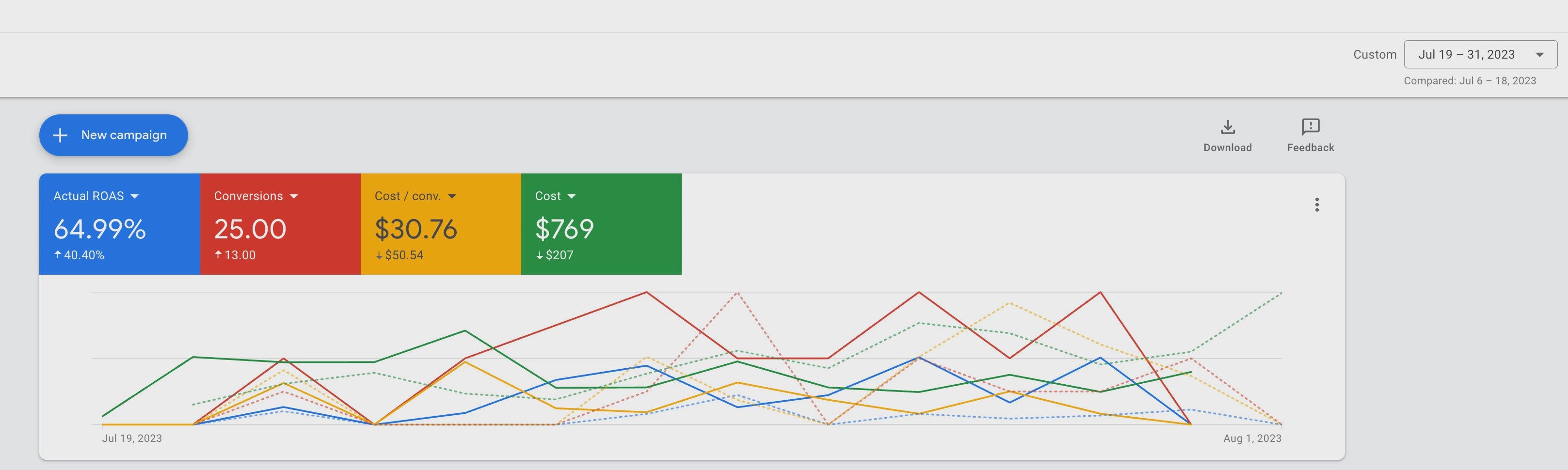The height and width of the screenshot is (470, 1568).
Task: Click the Download arrow icon
Action: 1227,126
